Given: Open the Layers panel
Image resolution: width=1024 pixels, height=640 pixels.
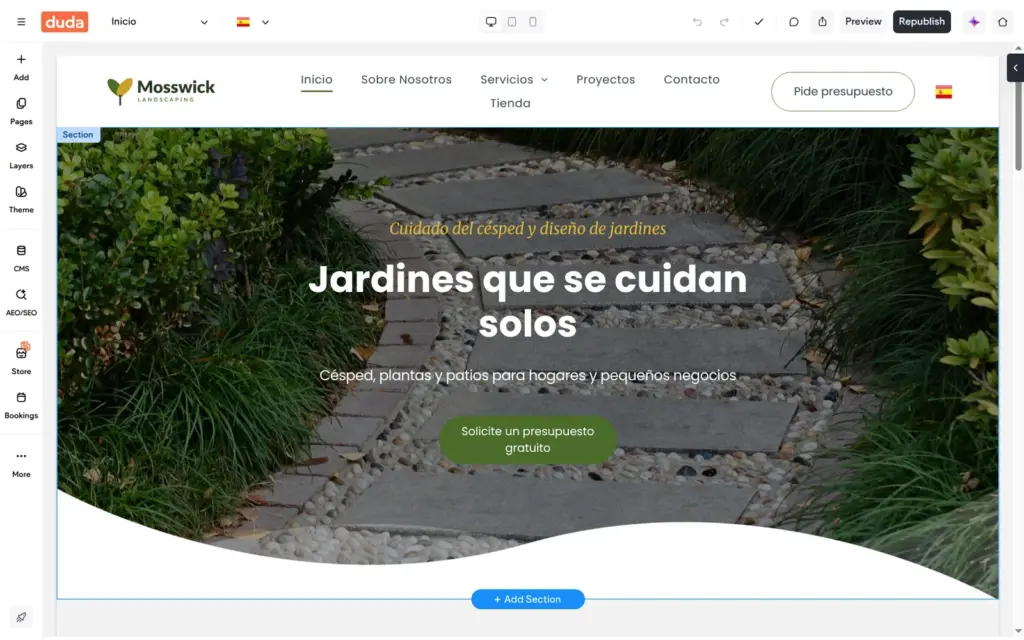Looking at the screenshot, I should (21, 156).
